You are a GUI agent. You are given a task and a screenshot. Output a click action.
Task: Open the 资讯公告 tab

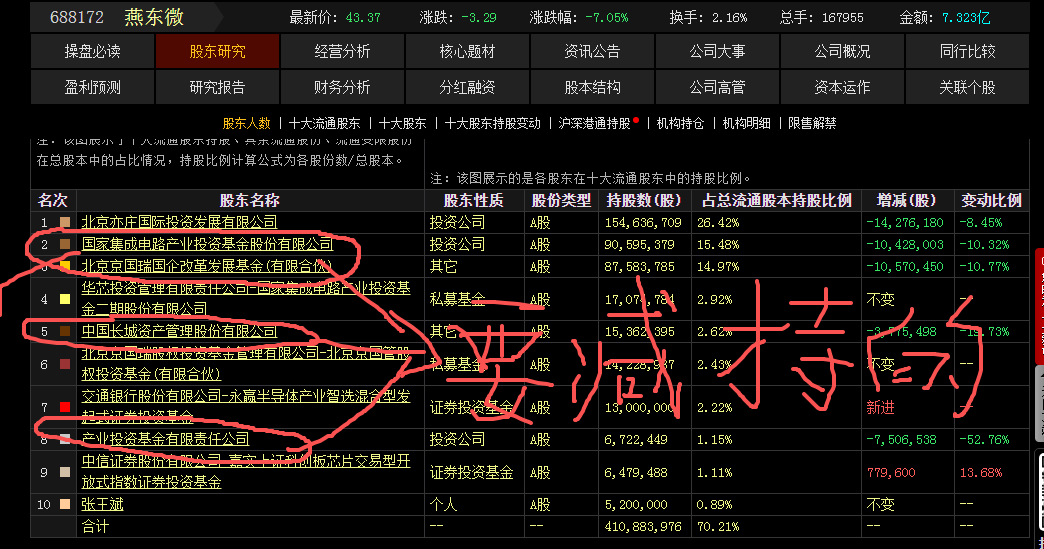click(x=592, y=51)
